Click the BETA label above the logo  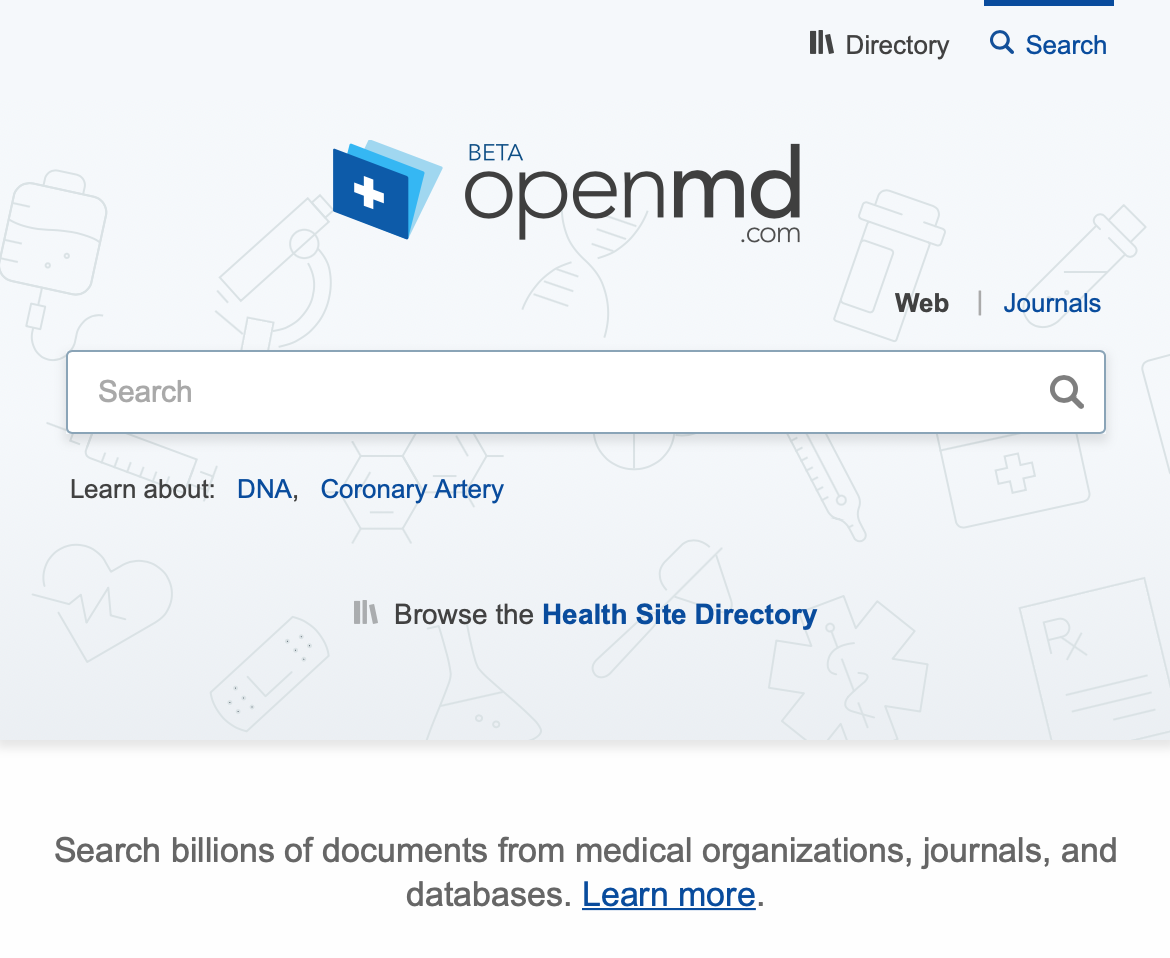click(495, 153)
